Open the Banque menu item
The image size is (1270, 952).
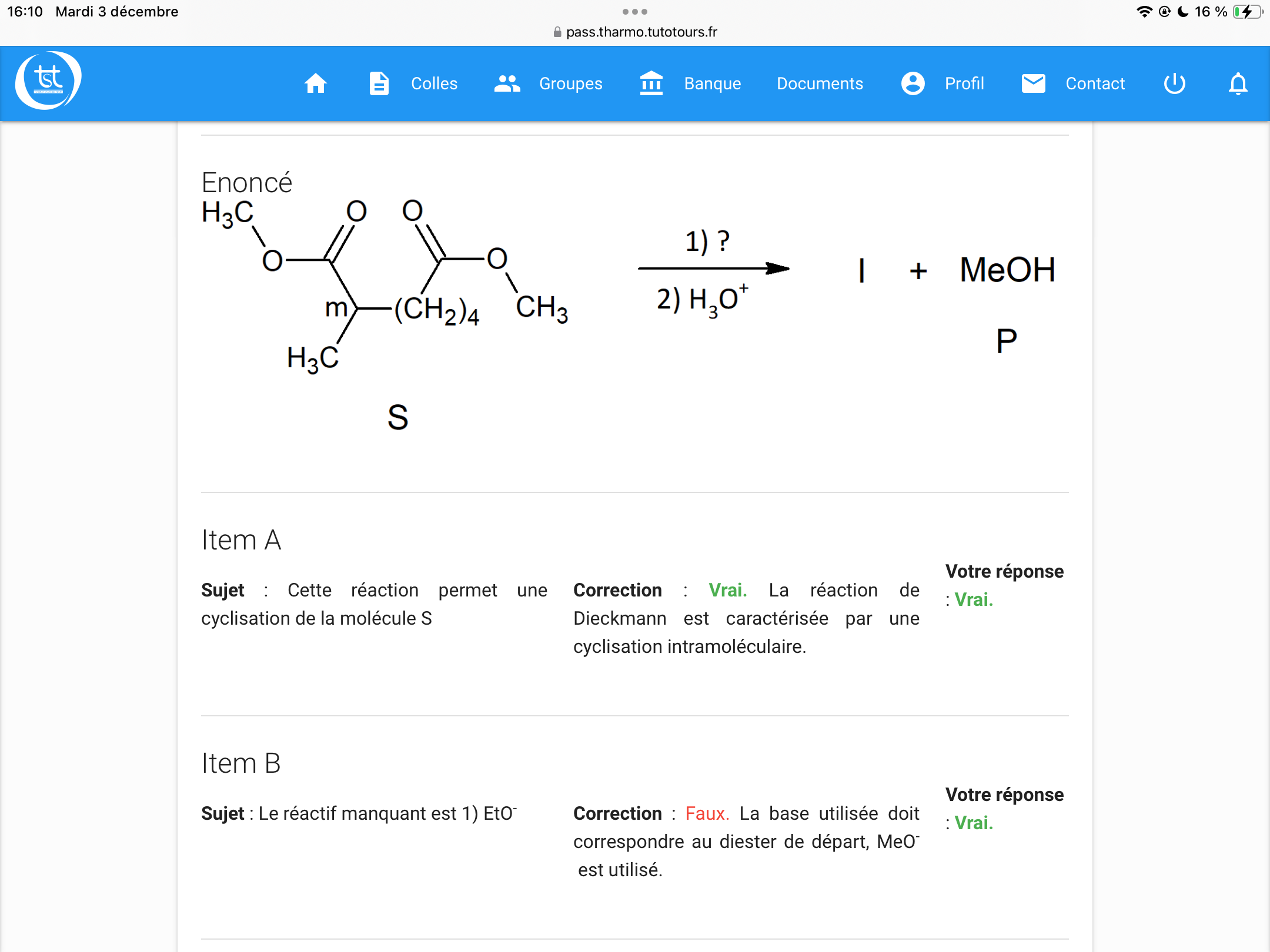coord(712,83)
